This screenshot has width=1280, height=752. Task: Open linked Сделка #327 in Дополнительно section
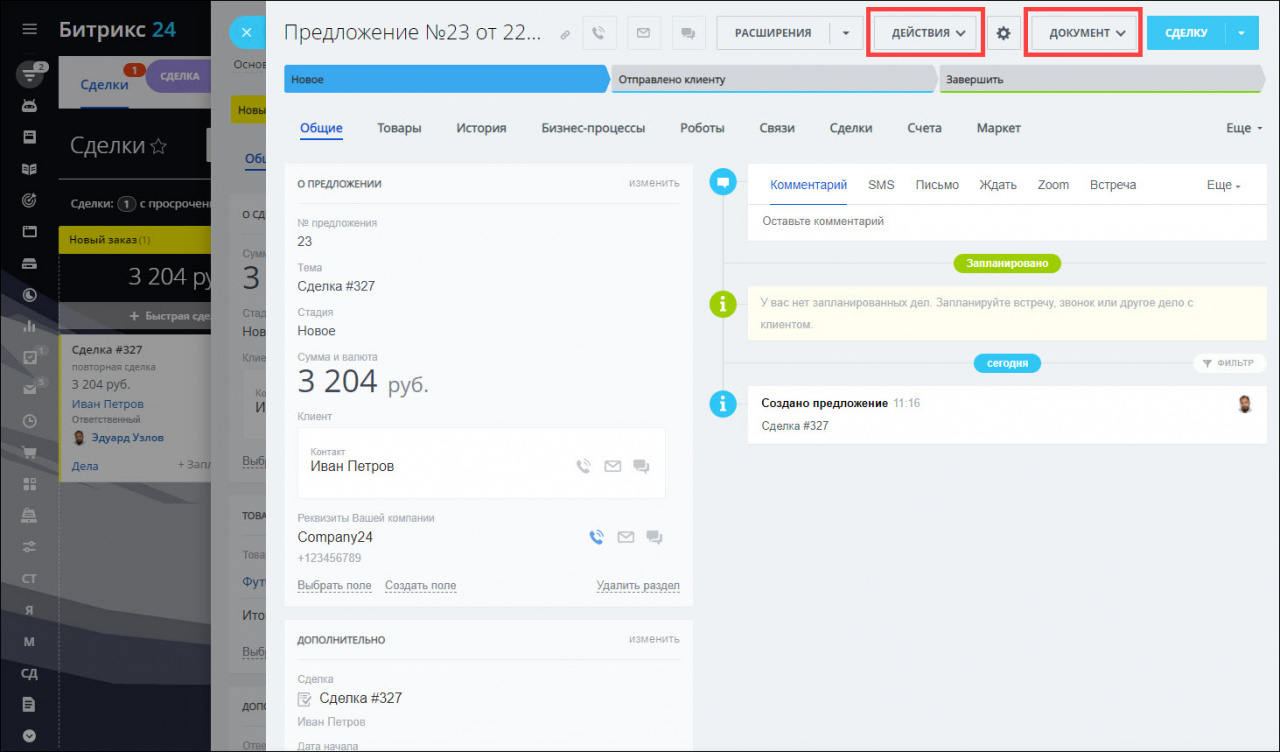coord(360,698)
